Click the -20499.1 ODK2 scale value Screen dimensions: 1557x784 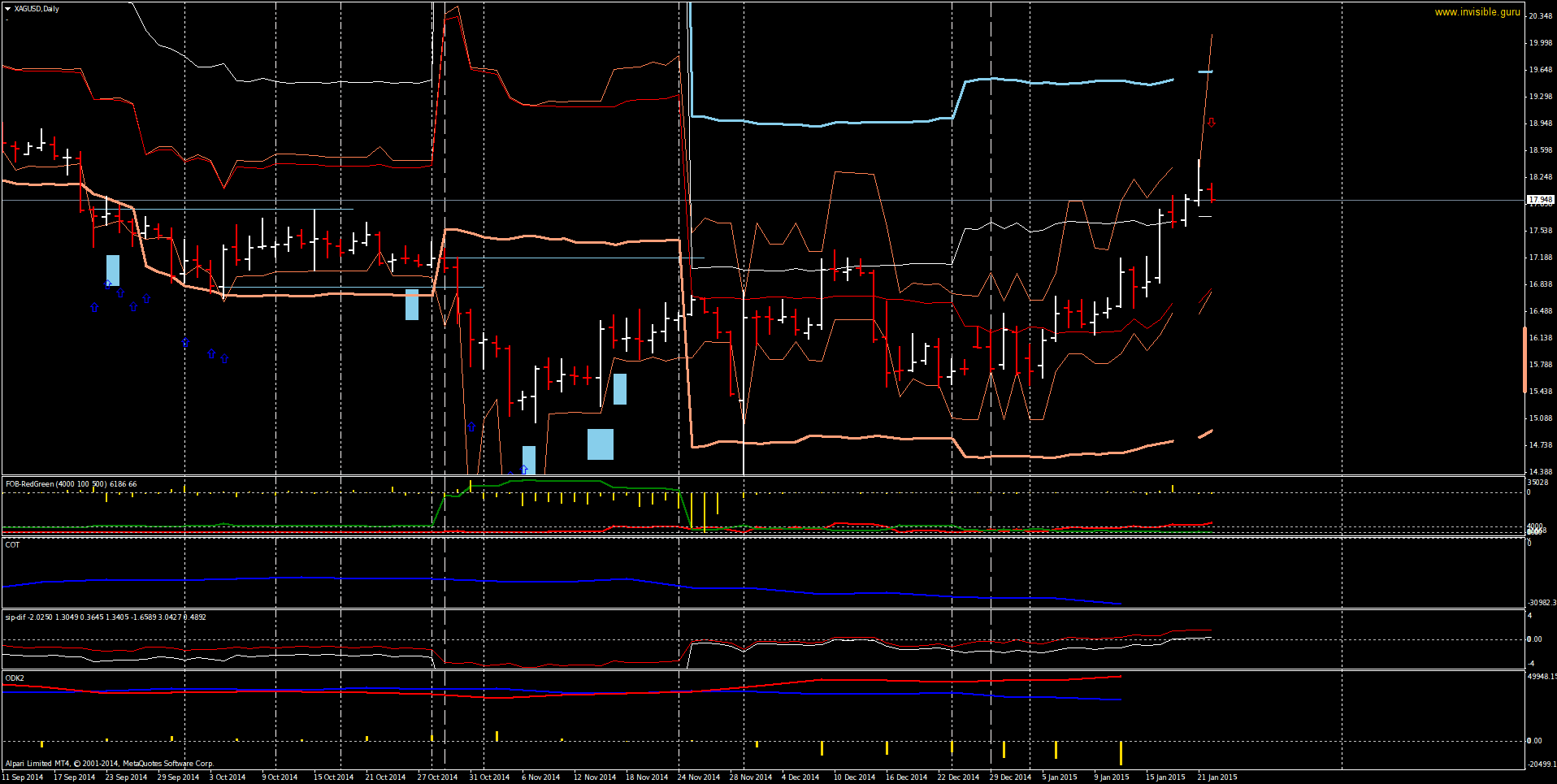pyautogui.click(x=1542, y=765)
